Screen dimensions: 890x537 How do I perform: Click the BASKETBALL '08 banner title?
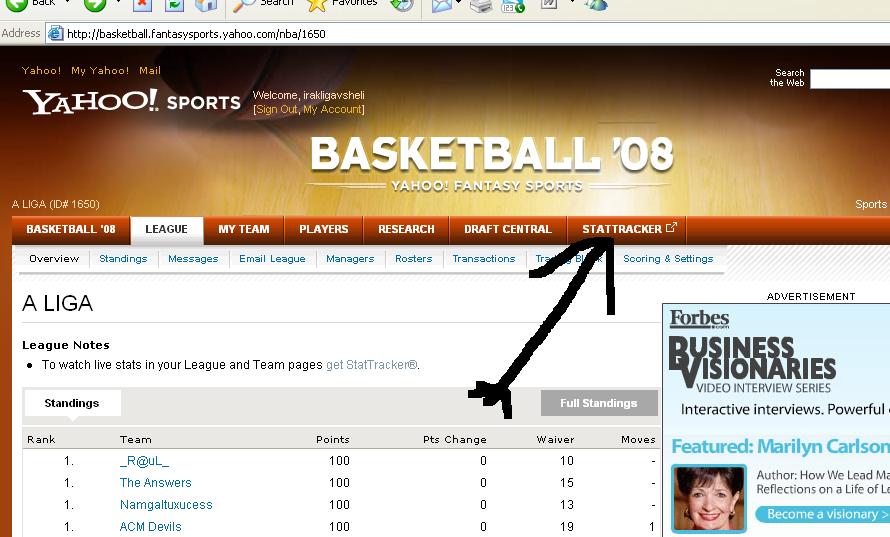coord(492,154)
